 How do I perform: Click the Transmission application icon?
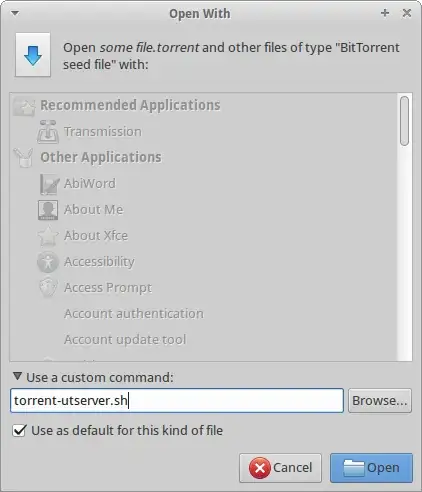coord(48,132)
